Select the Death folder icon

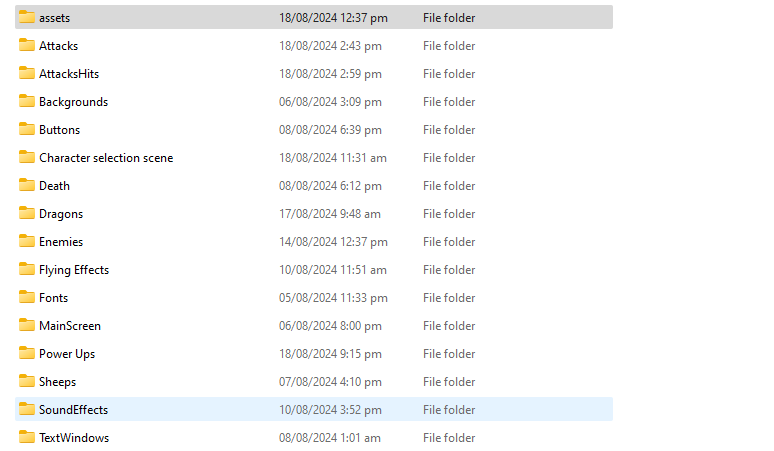[x=27, y=186]
